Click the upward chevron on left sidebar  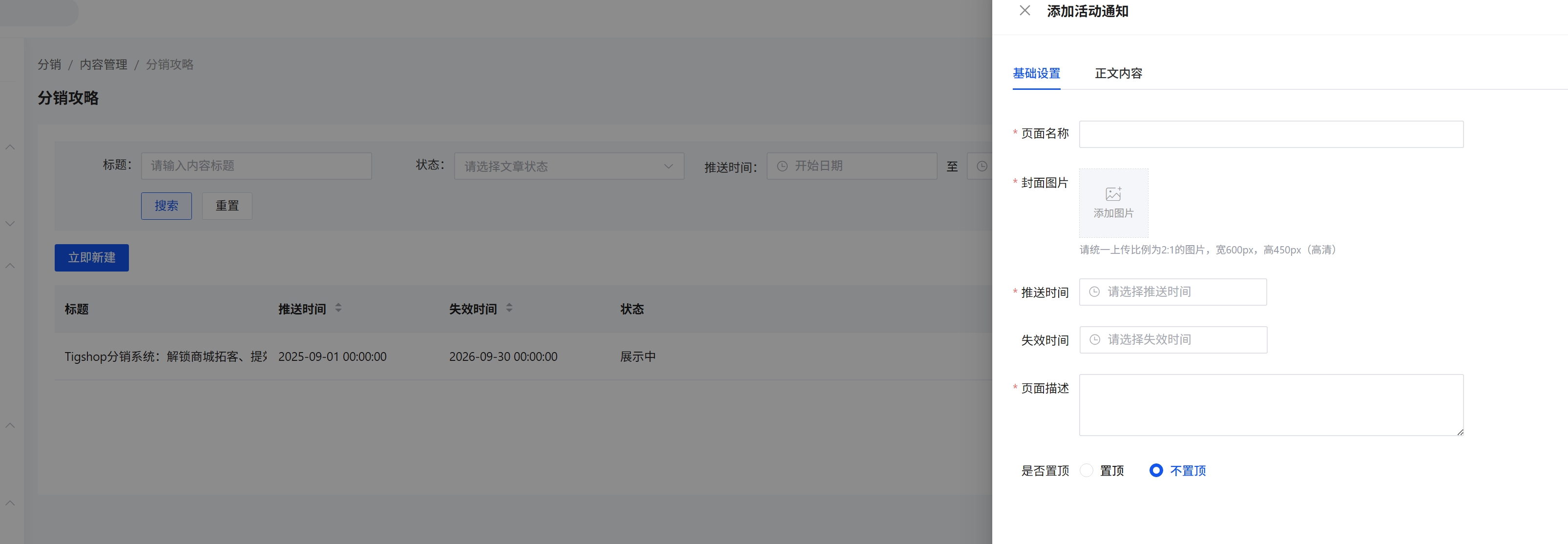click(10, 146)
